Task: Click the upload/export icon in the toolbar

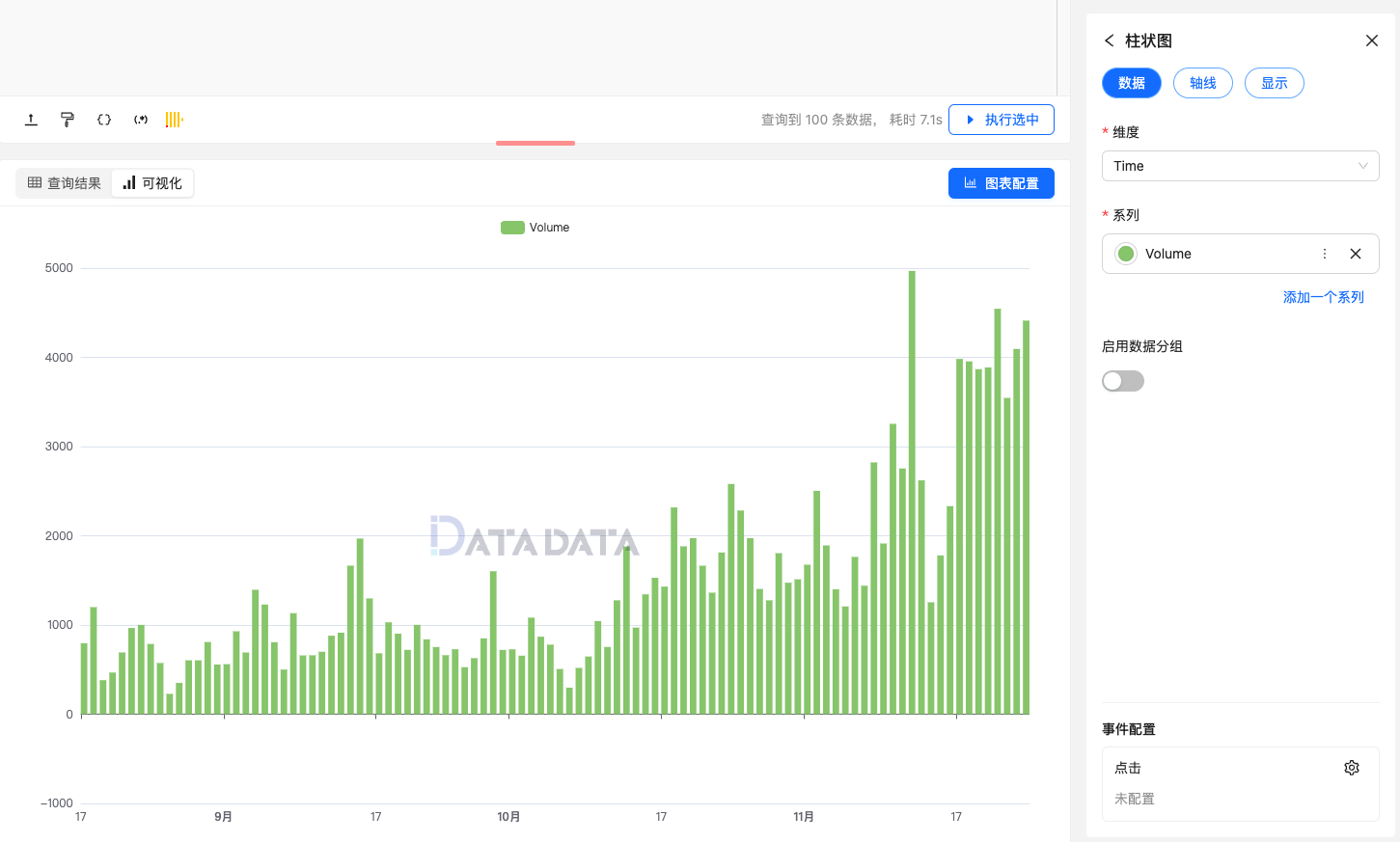Action: 30,119
